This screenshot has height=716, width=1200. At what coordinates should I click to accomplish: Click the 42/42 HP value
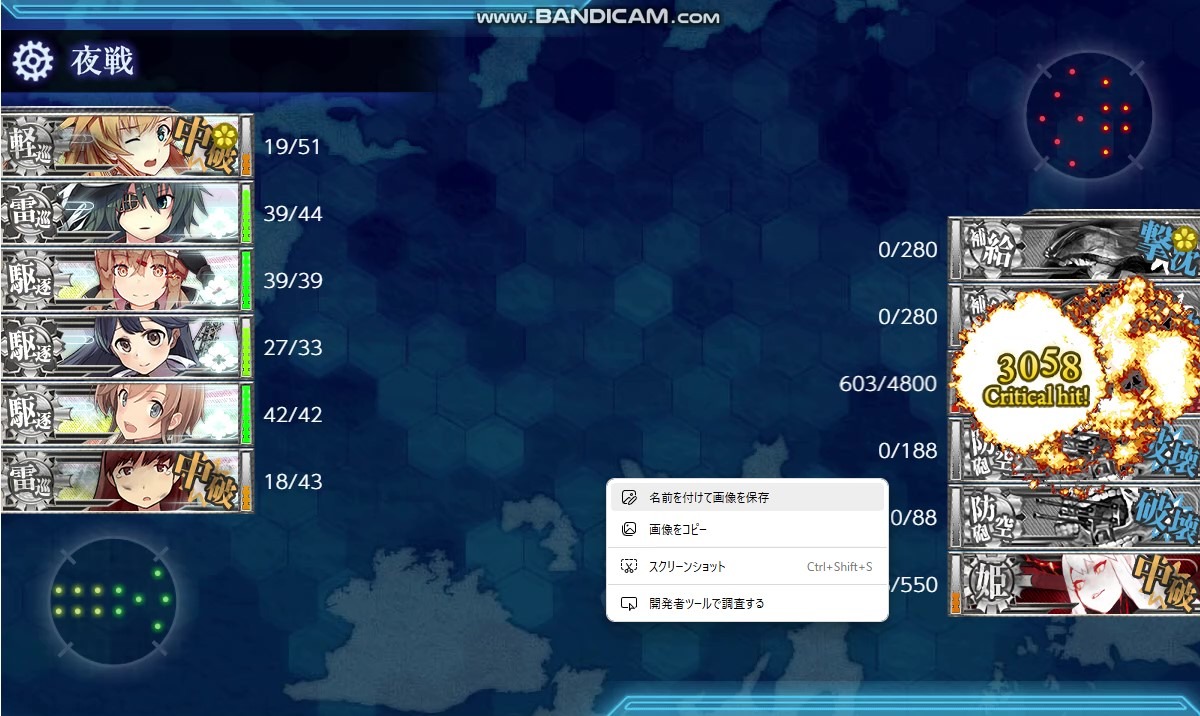(293, 415)
